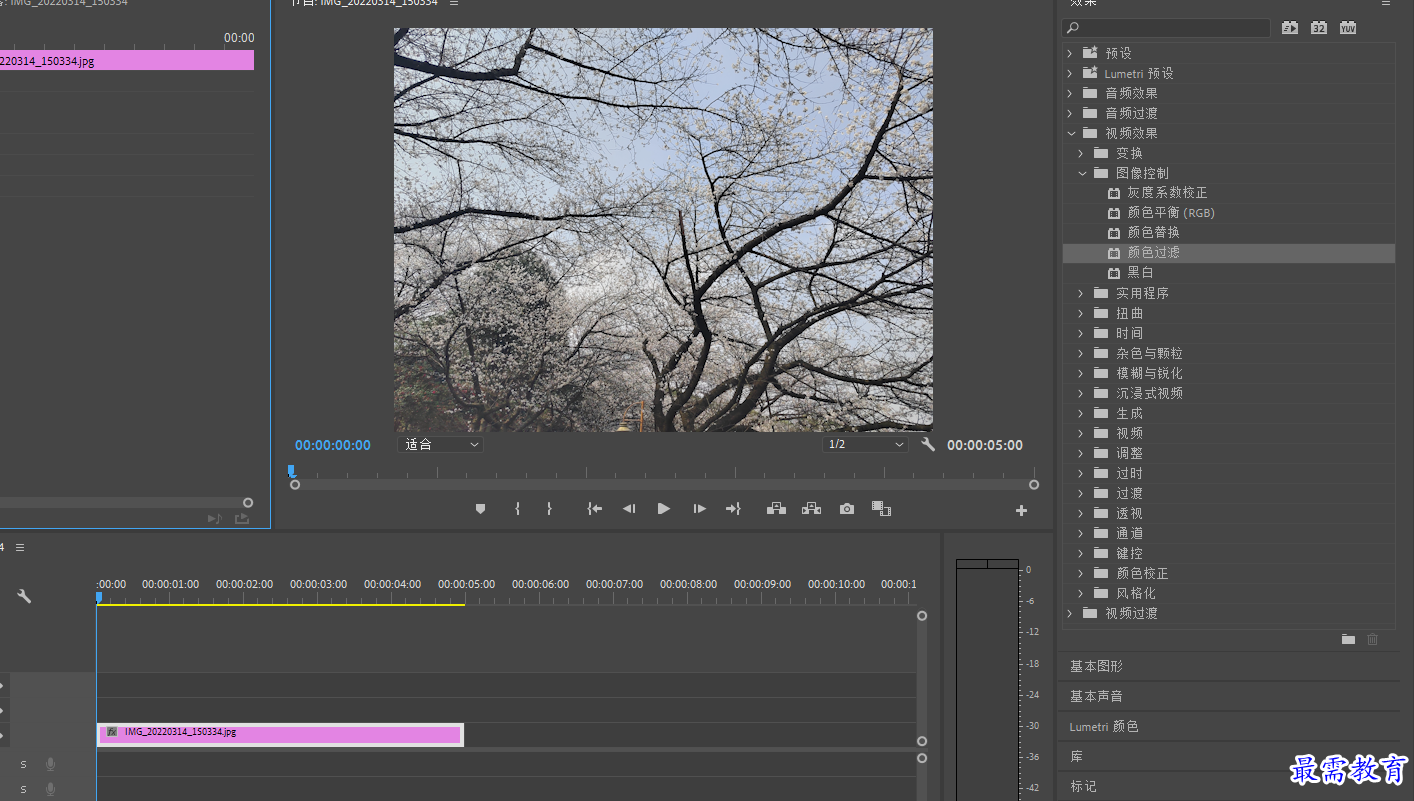Open the 库 panel tab
The height and width of the screenshot is (801, 1414).
coord(1076,757)
